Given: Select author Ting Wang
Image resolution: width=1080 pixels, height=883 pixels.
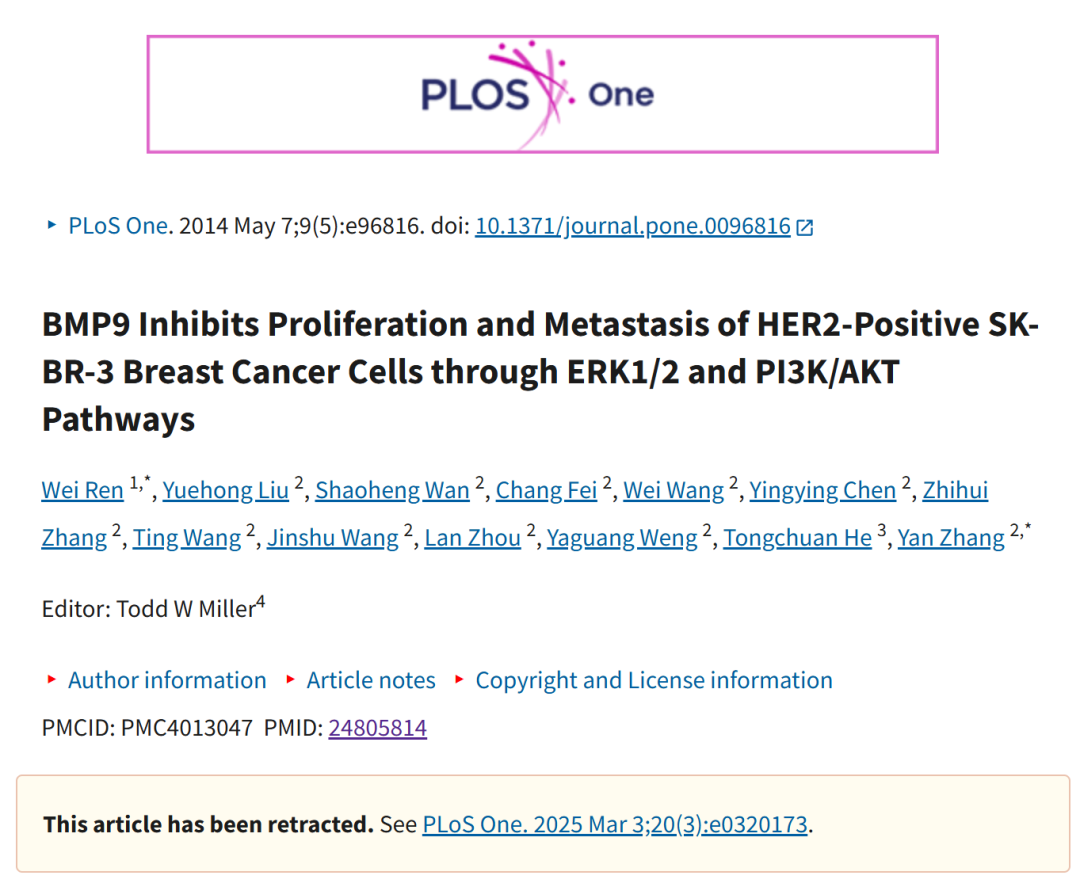Looking at the screenshot, I should click(187, 538).
